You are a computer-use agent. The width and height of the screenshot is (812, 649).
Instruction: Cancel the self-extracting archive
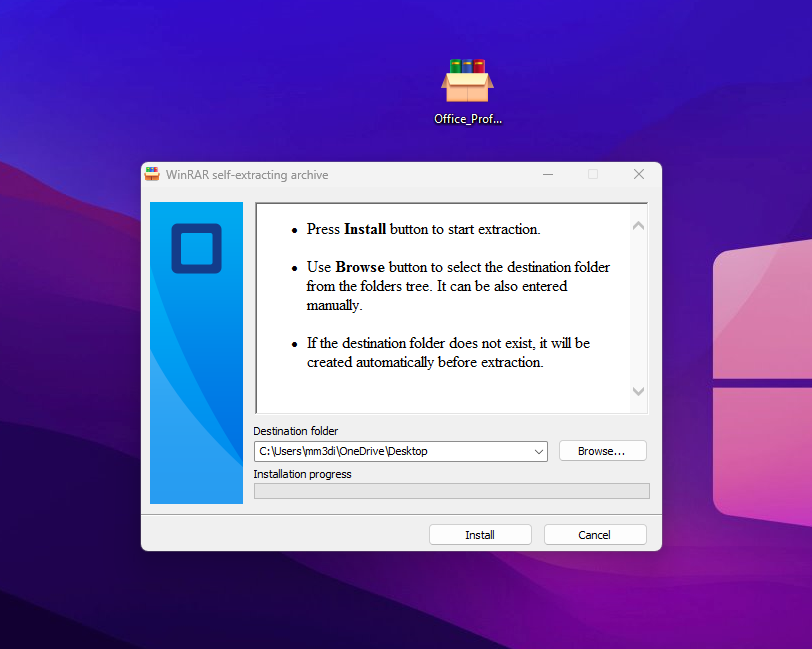595,535
